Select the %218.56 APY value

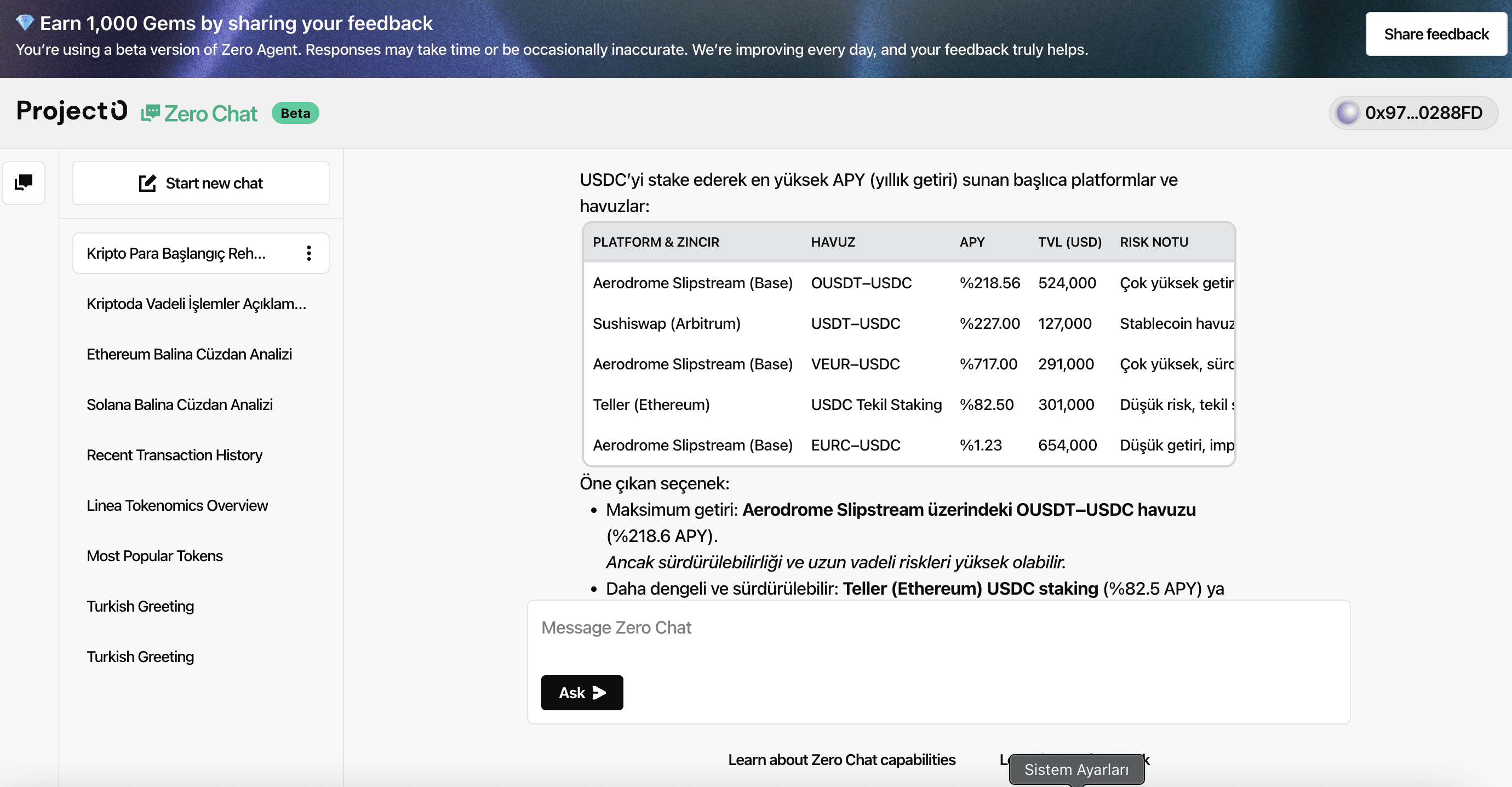989,283
